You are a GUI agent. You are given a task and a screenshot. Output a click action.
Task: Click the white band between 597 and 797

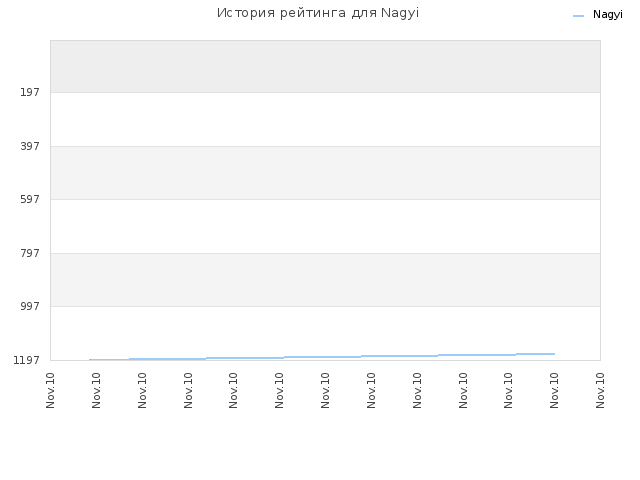[325, 226]
